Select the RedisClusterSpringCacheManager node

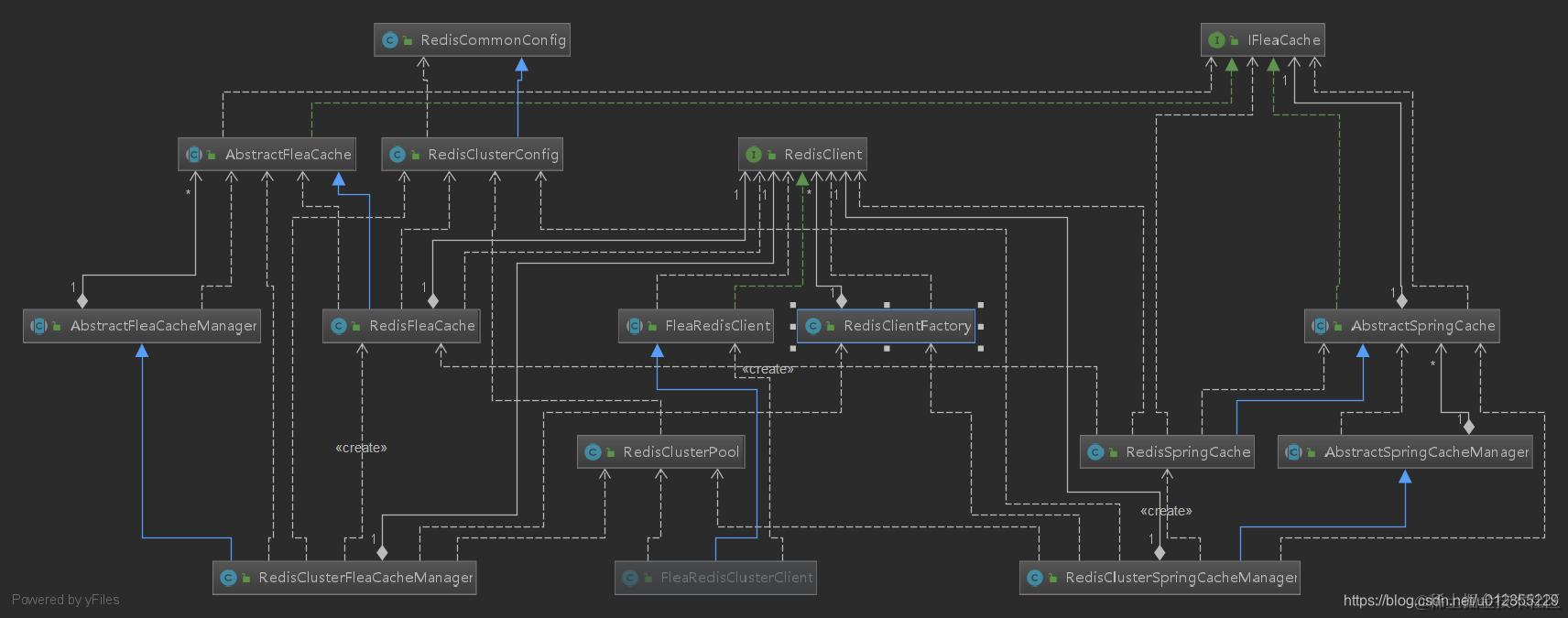tap(1160, 578)
